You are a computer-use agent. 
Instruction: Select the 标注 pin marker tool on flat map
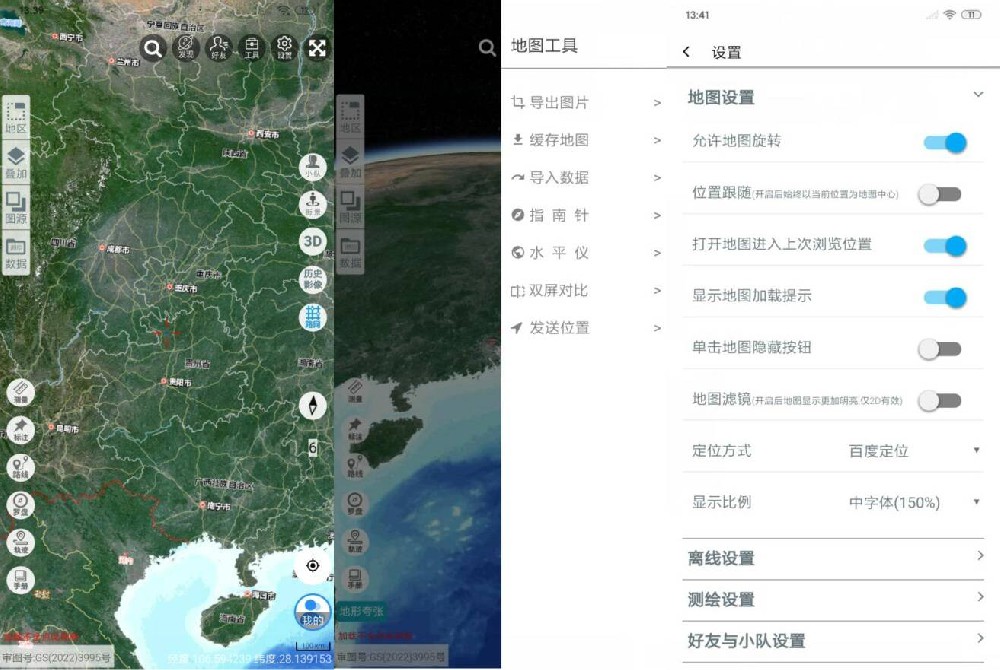[20, 430]
